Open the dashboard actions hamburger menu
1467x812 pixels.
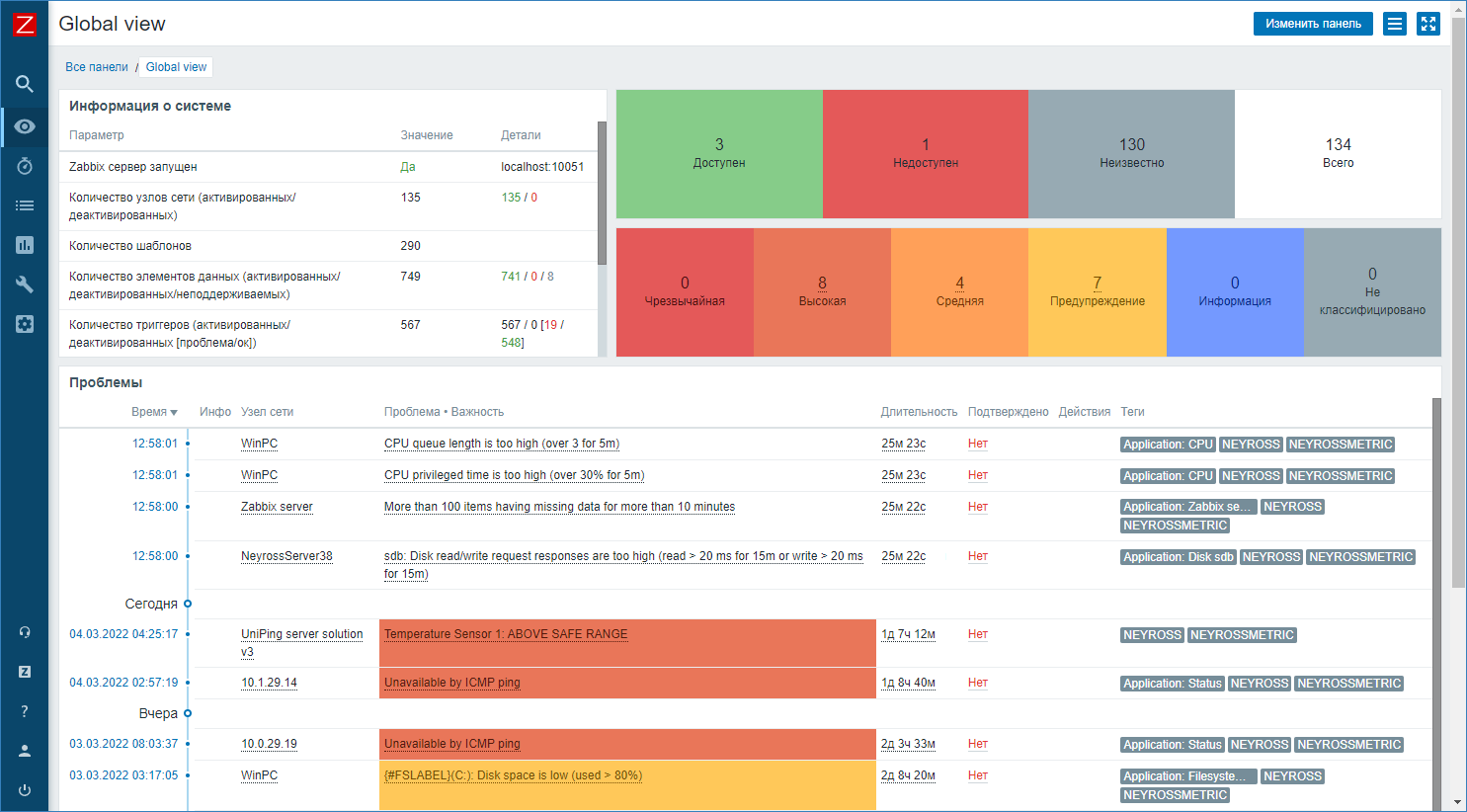(x=1394, y=24)
